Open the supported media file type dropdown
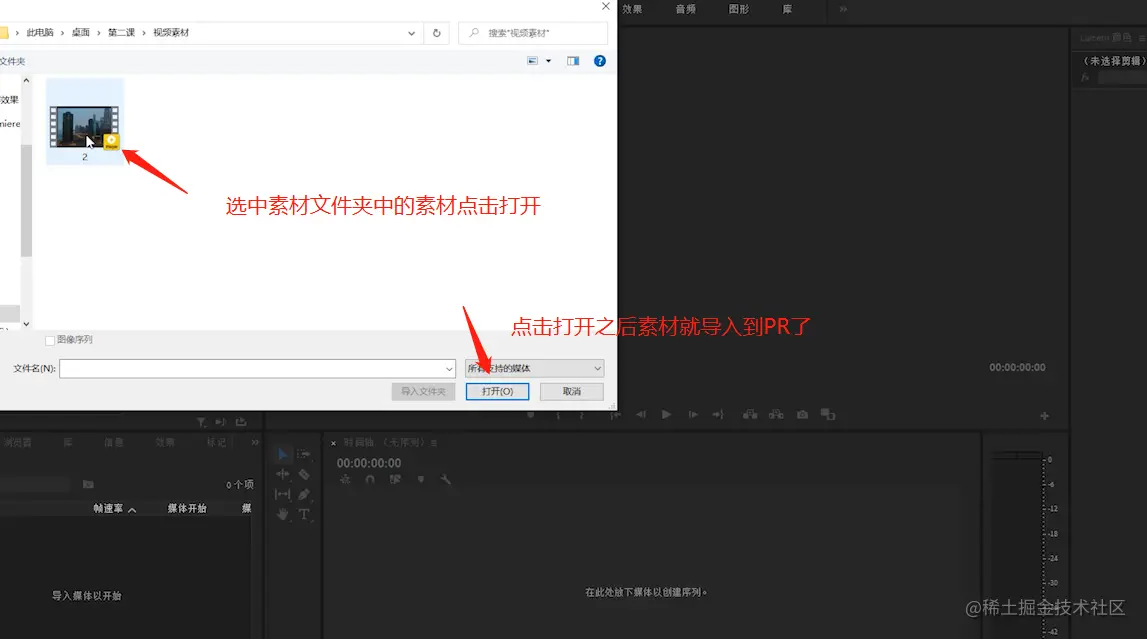The width and height of the screenshot is (1147, 639). click(x=534, y=368)
